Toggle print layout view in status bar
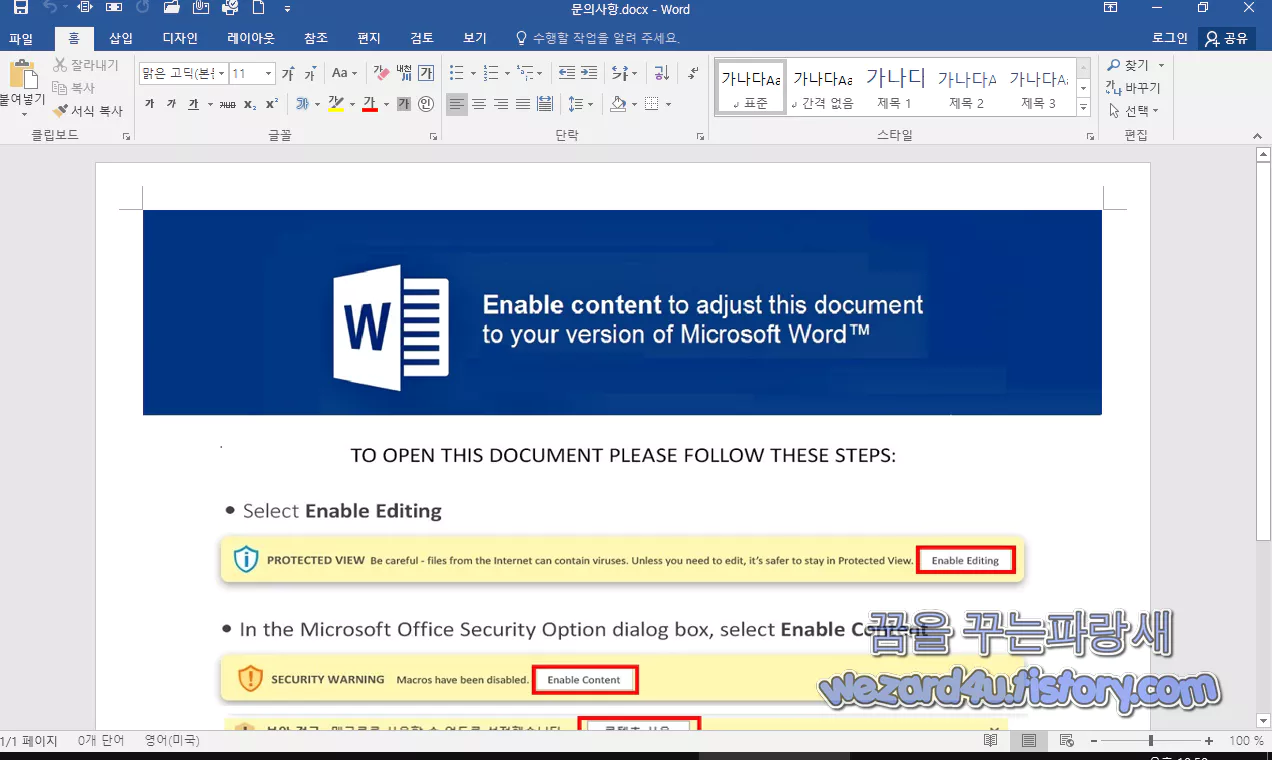 [x=1028, y=741]
